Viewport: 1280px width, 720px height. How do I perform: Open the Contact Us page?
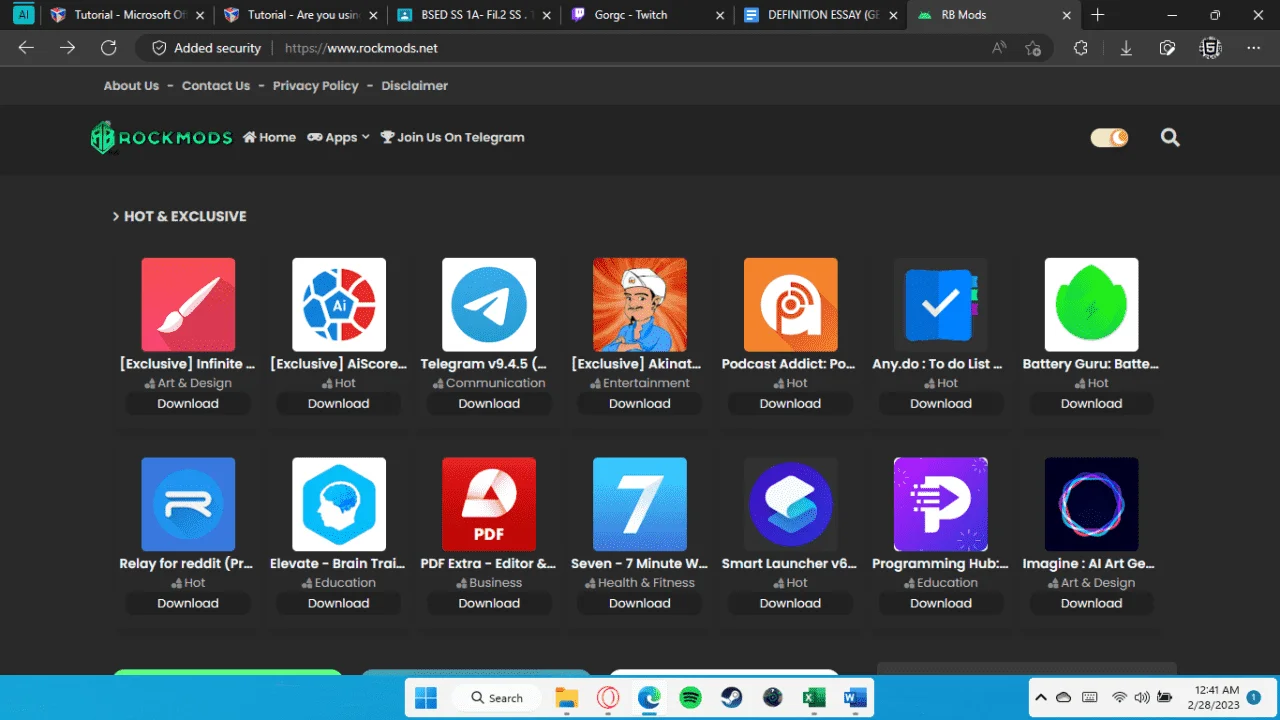[x=216, y=86]
